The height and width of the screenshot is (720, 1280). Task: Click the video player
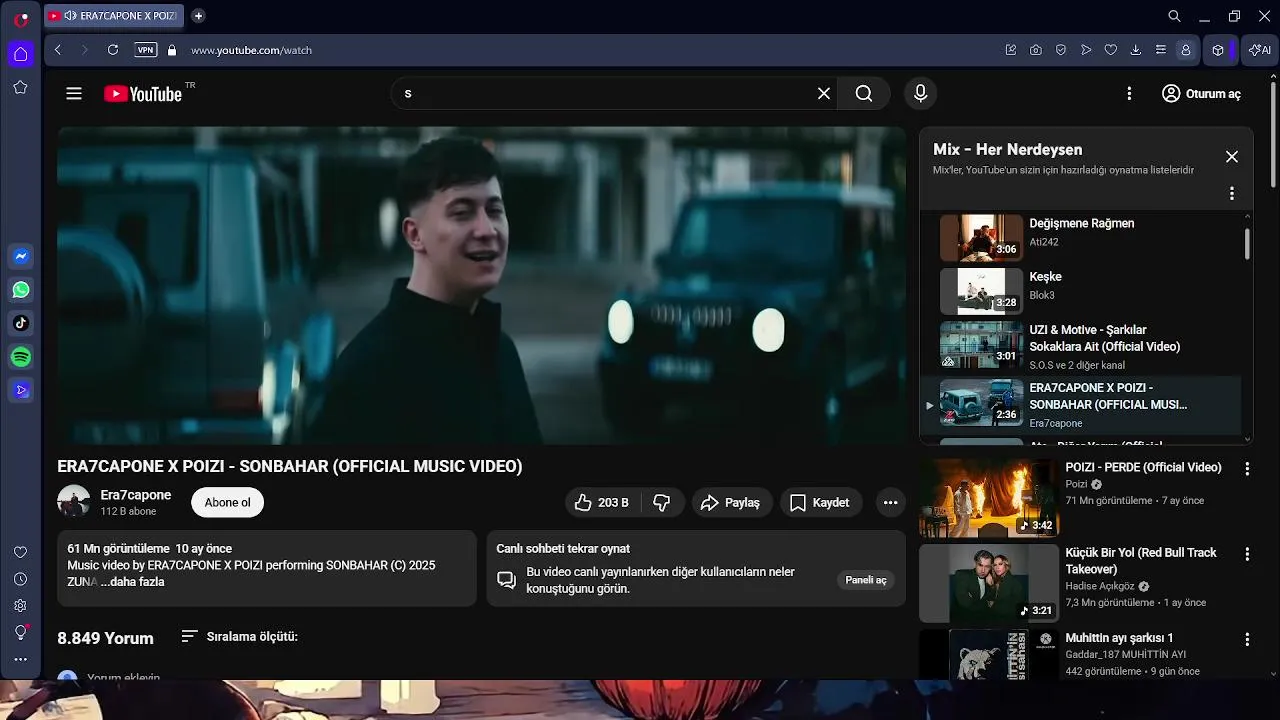click(481, 285)
